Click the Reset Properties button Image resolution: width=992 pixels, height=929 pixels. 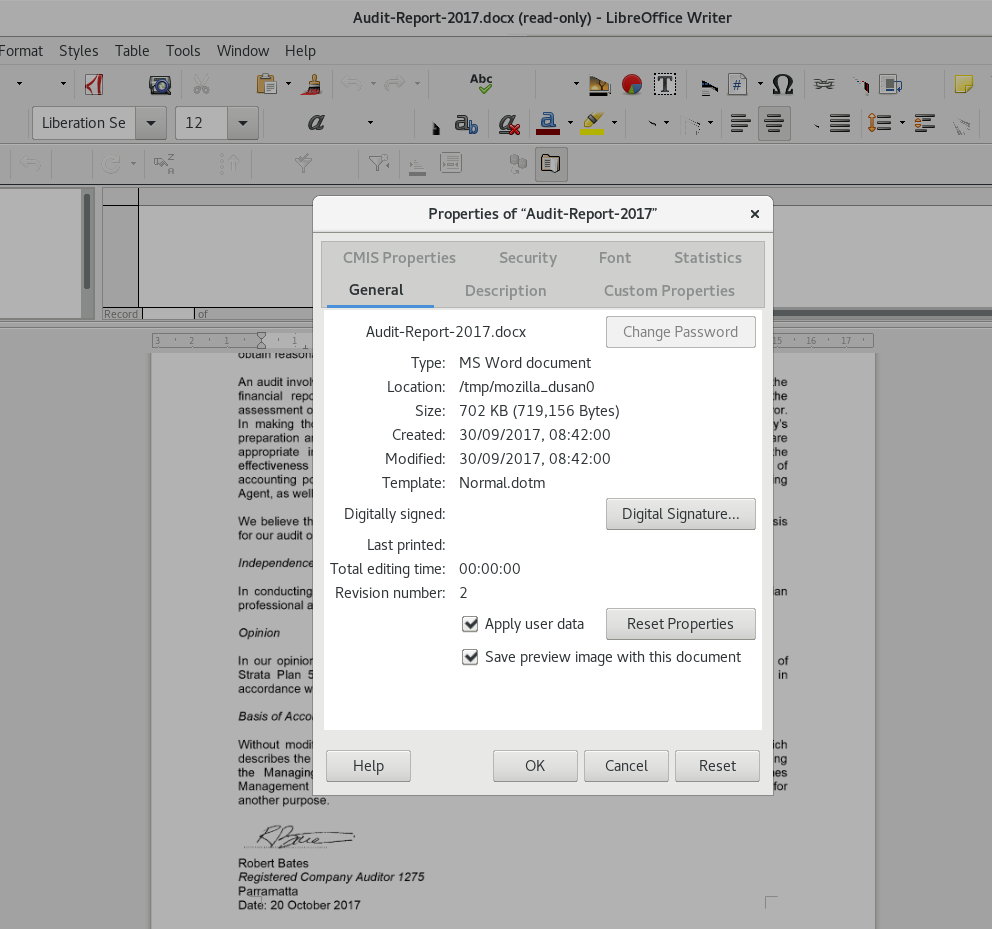680,624
